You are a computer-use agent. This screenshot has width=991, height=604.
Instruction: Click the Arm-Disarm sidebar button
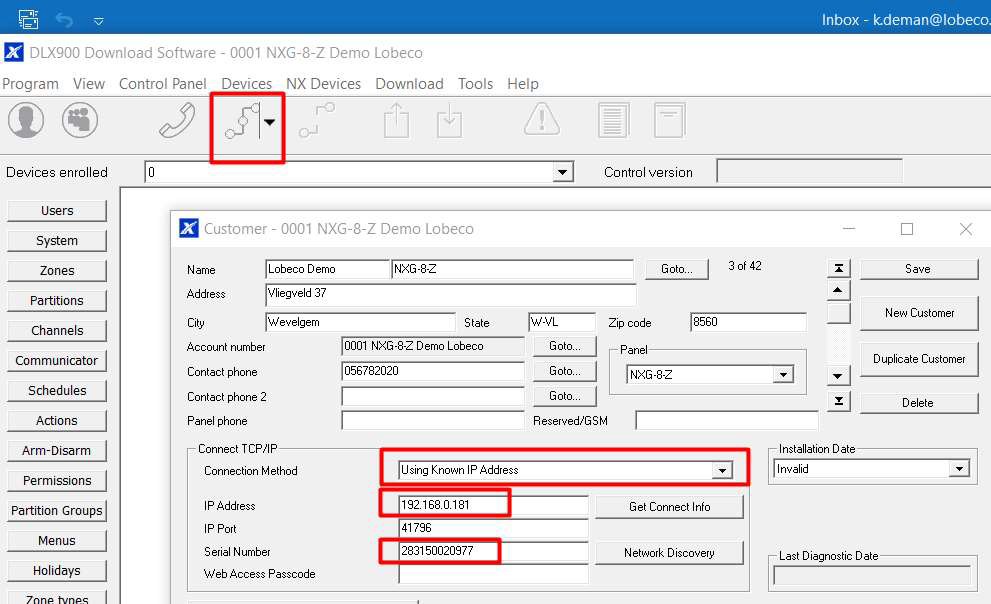[x=57, y=450]
